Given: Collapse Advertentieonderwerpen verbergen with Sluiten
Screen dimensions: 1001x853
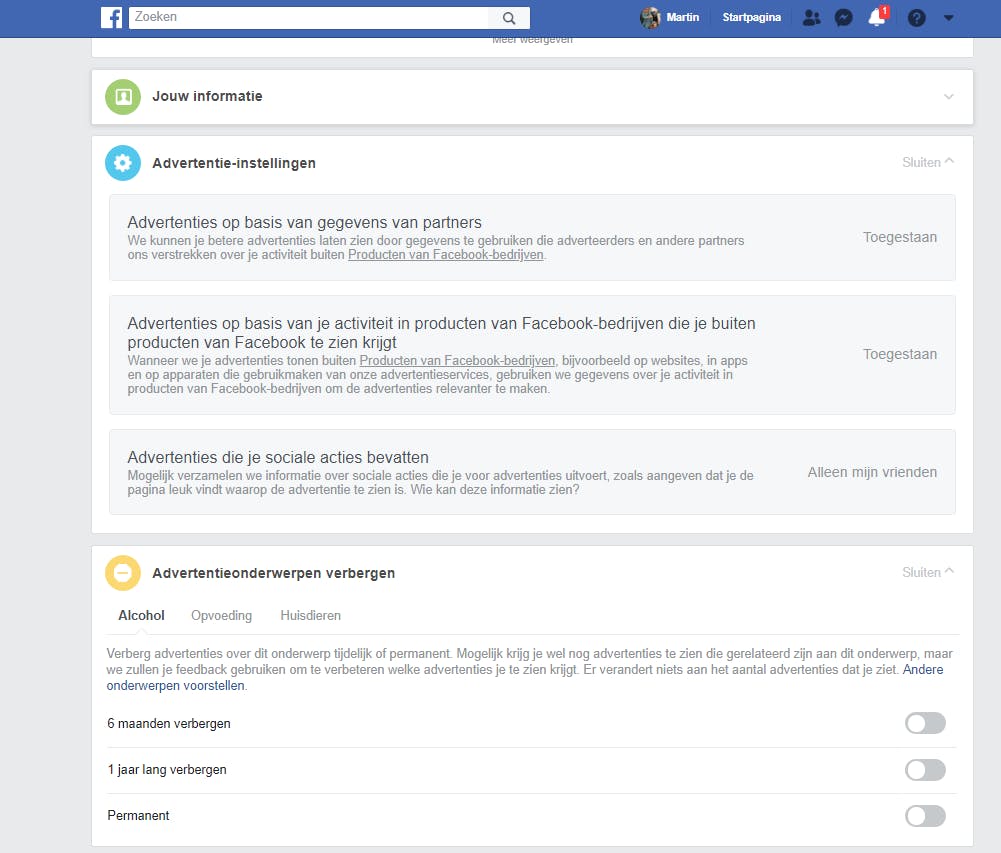Looking at the screenshot, I should click(928, 572).
